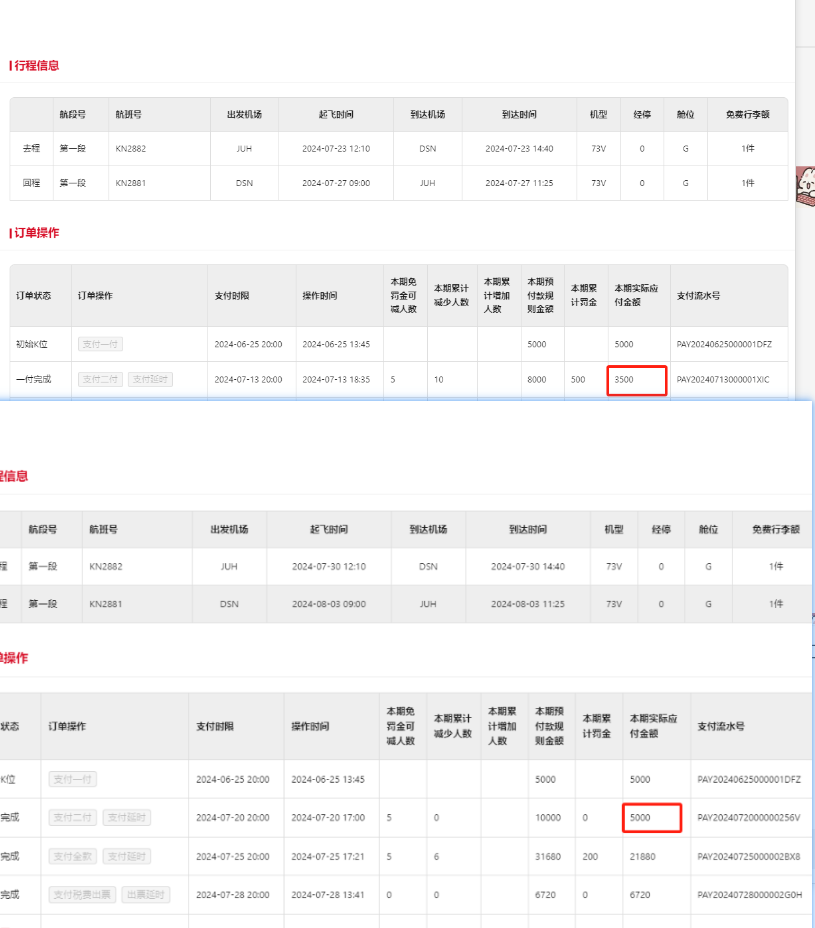This screenshot has height=928, width=815.
Task: Click 支付税费出票 button in the lower table
Action: pyautogui.click(x=82, y=894)
